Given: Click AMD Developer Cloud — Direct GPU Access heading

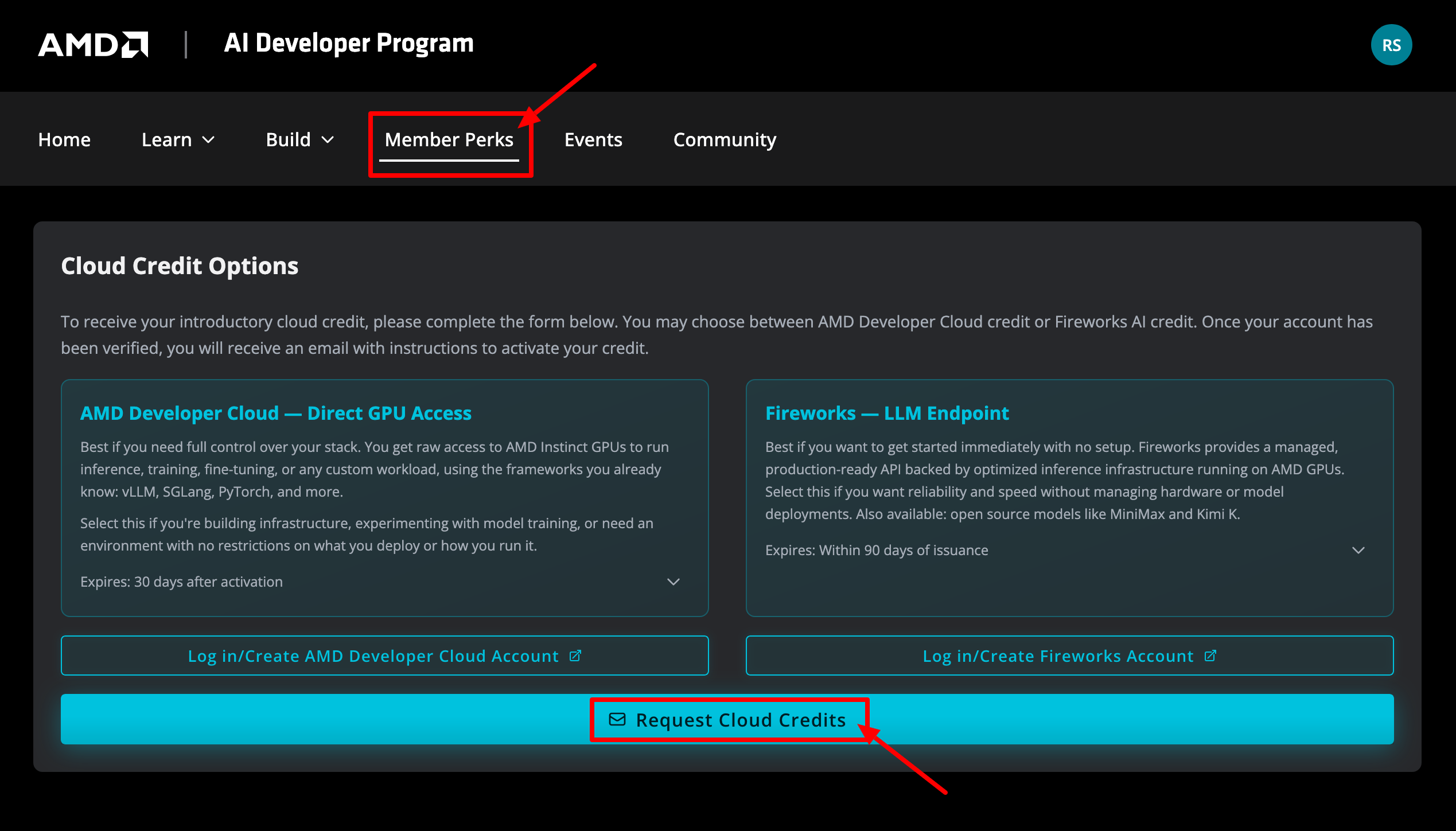Looking at the screenshot, I should point(276,413).
